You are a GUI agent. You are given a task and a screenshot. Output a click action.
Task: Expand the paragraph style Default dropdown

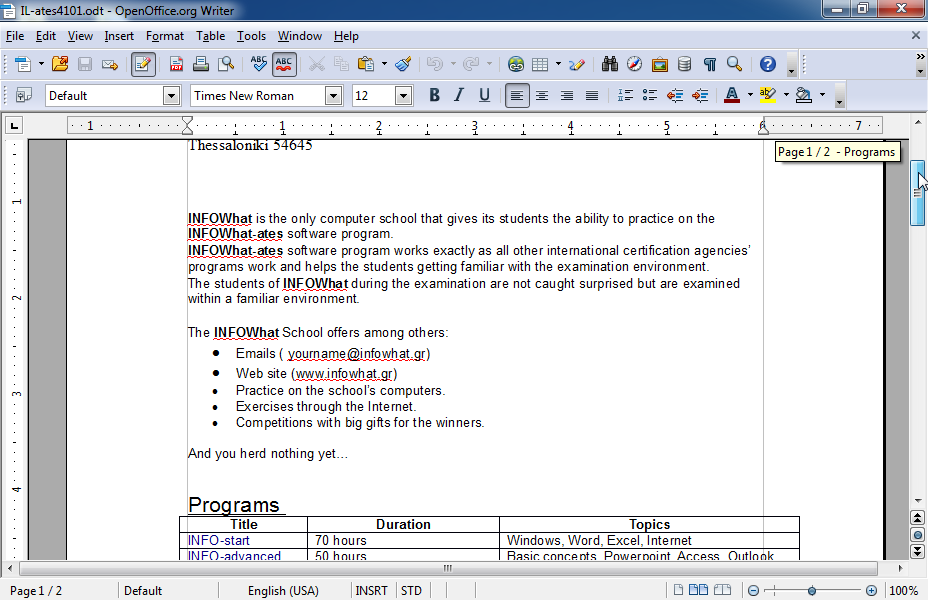(171, 95)
